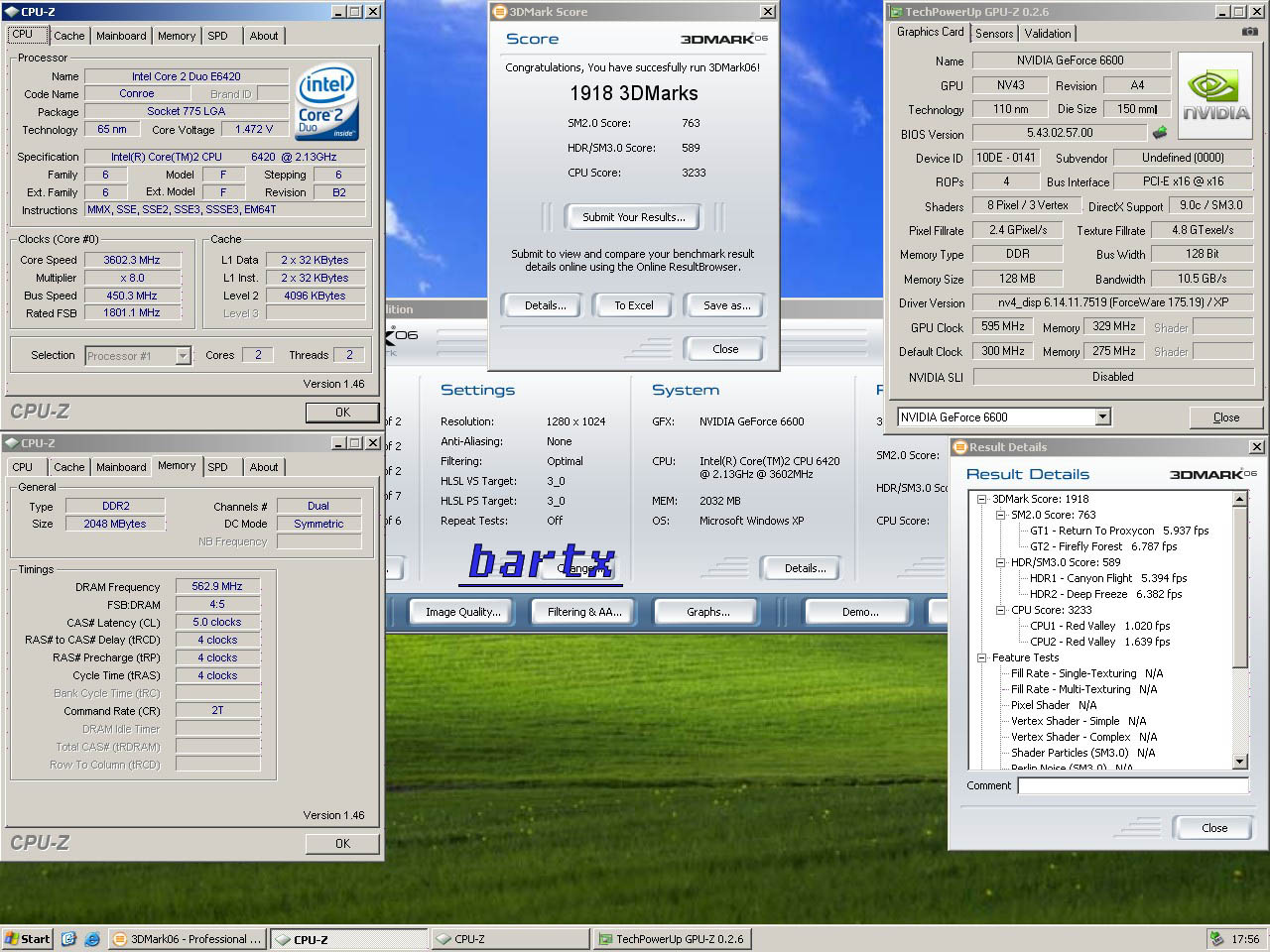The height and width of the screenshot is (952, 1270).
Task: Click the Demo button in 3DMark06
Action: click(860, 612)
